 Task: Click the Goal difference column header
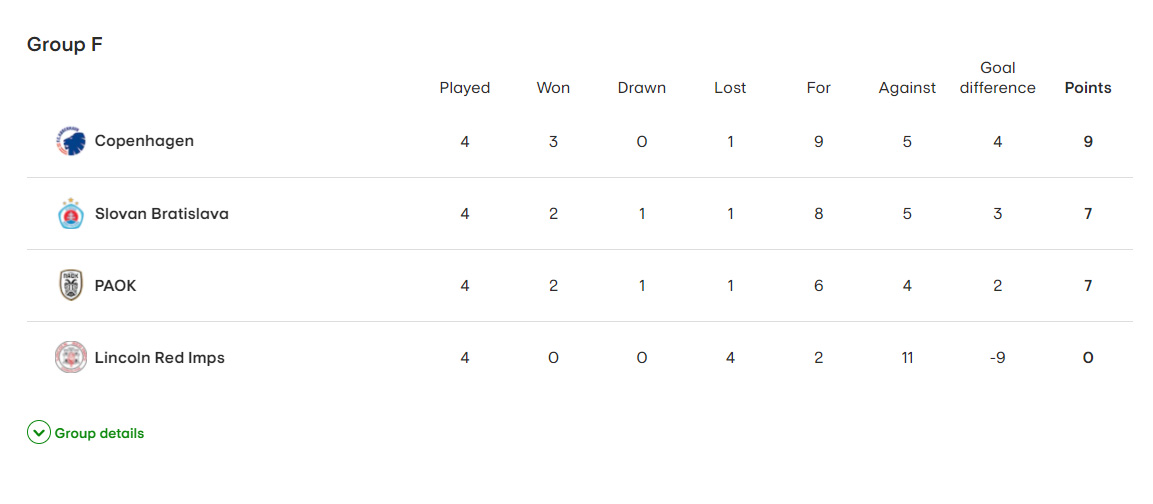[x=997, y=78]
